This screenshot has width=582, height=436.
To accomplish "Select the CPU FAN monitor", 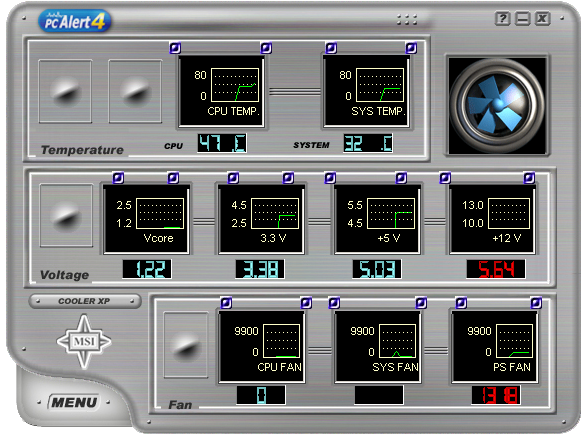I will (x=262, y=347).
